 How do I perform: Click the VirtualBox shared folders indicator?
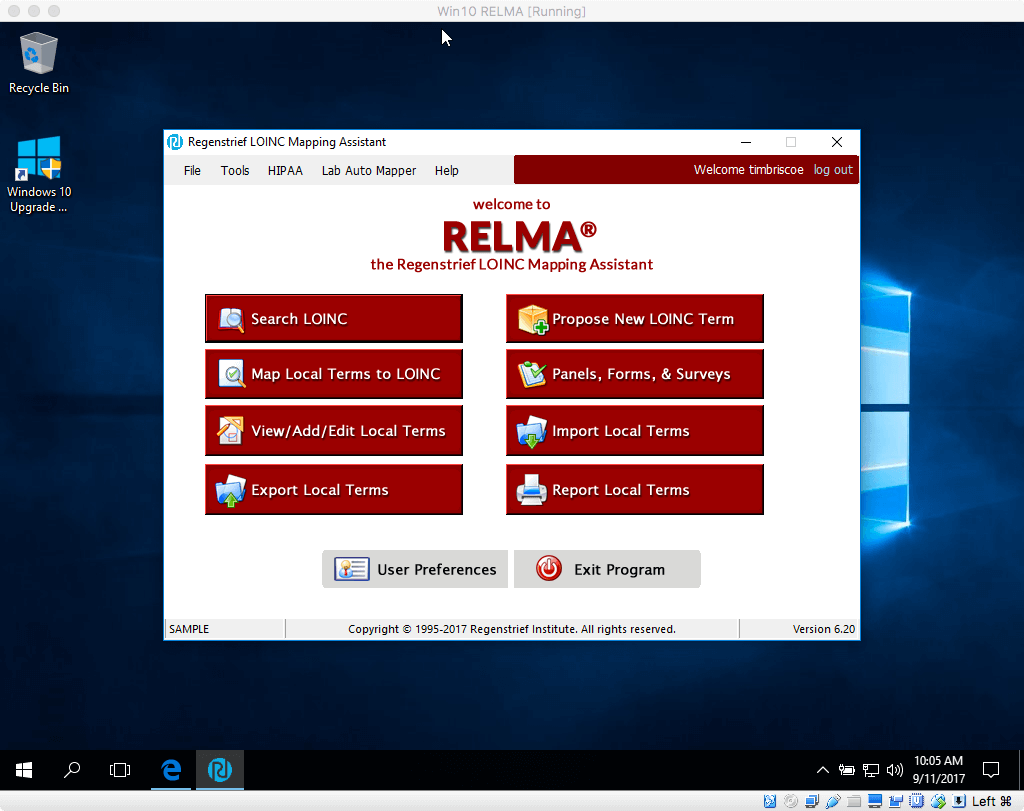[x=854, y=801]
